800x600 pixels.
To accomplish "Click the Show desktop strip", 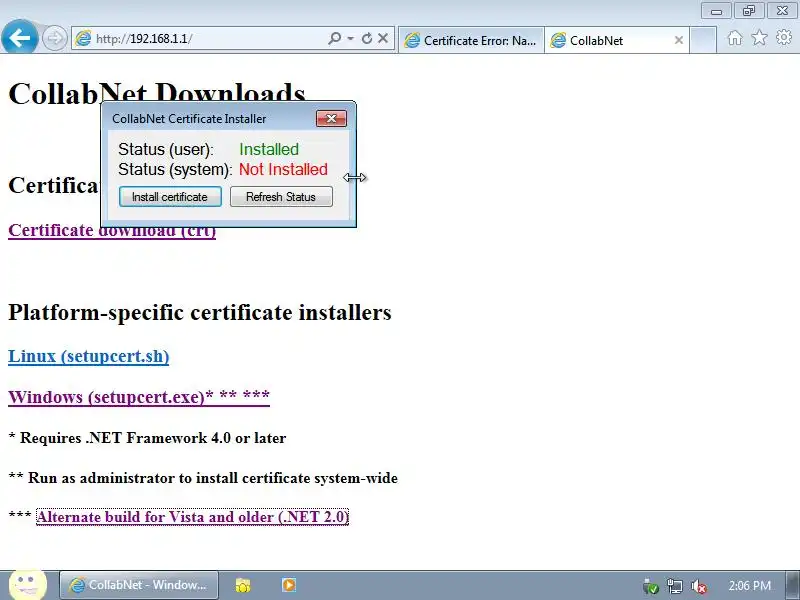I will [x=793, y=585].
